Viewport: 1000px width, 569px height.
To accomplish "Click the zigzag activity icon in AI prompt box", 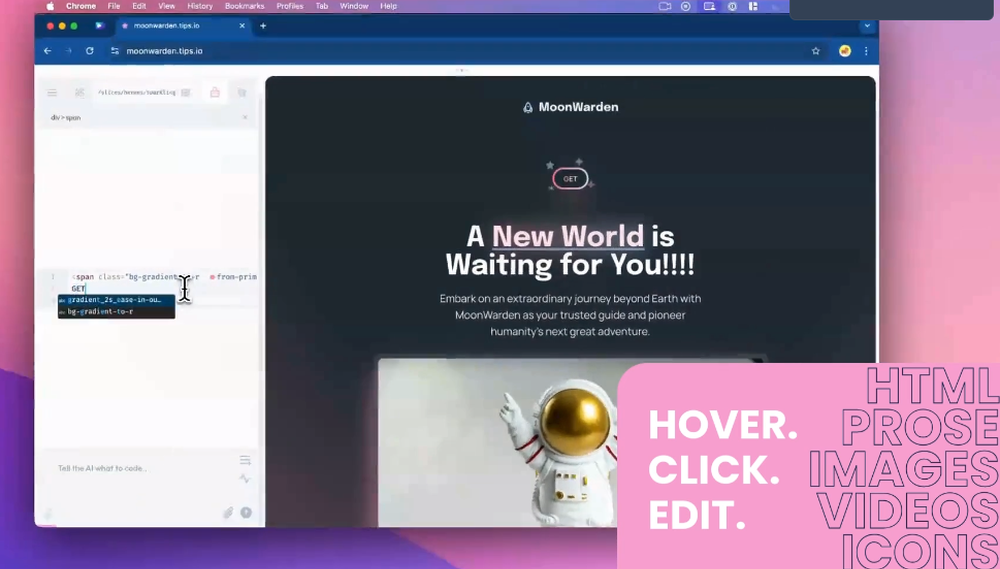I will (245, 478).
